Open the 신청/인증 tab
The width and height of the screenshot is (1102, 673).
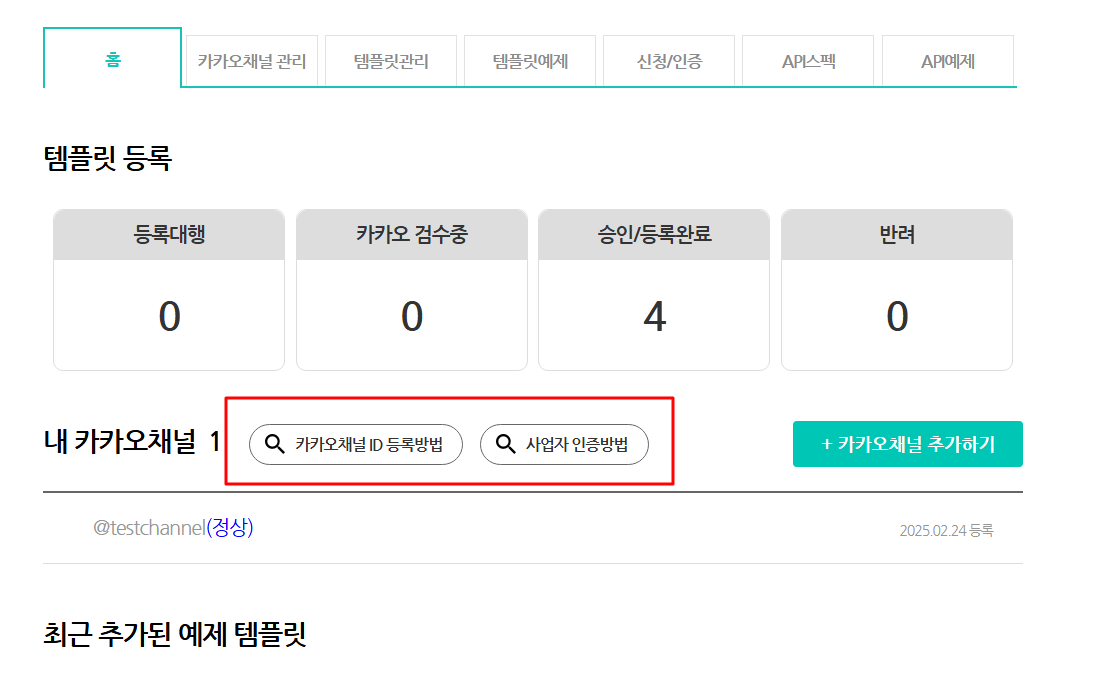point(669,62)
